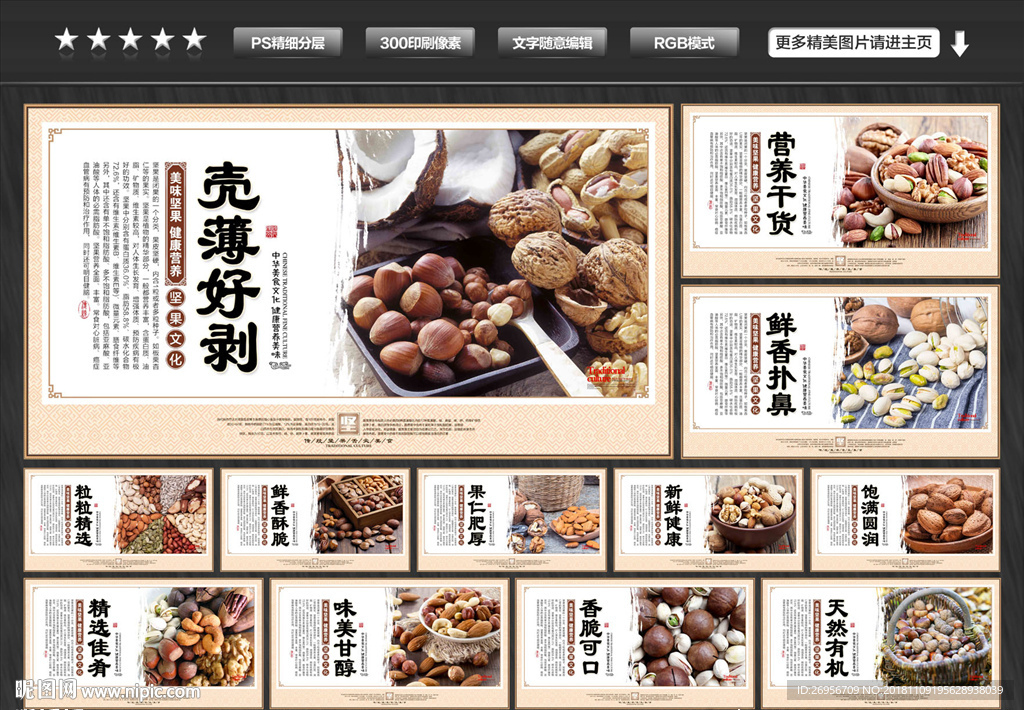Select the 鲜香酥脆 poster thumbnail
Viewport: 1024px width, 710px height.
(315, 519)
